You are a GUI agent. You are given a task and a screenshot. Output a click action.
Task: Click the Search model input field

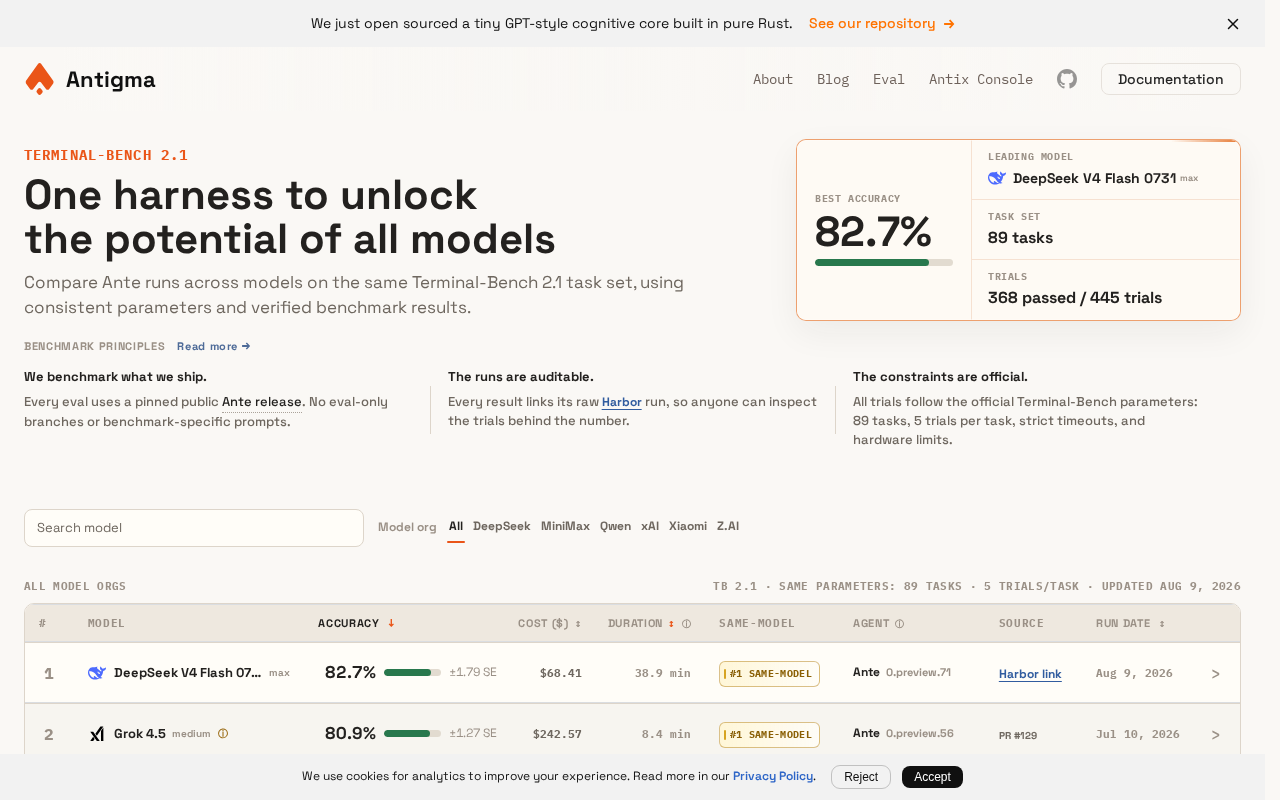194,528
